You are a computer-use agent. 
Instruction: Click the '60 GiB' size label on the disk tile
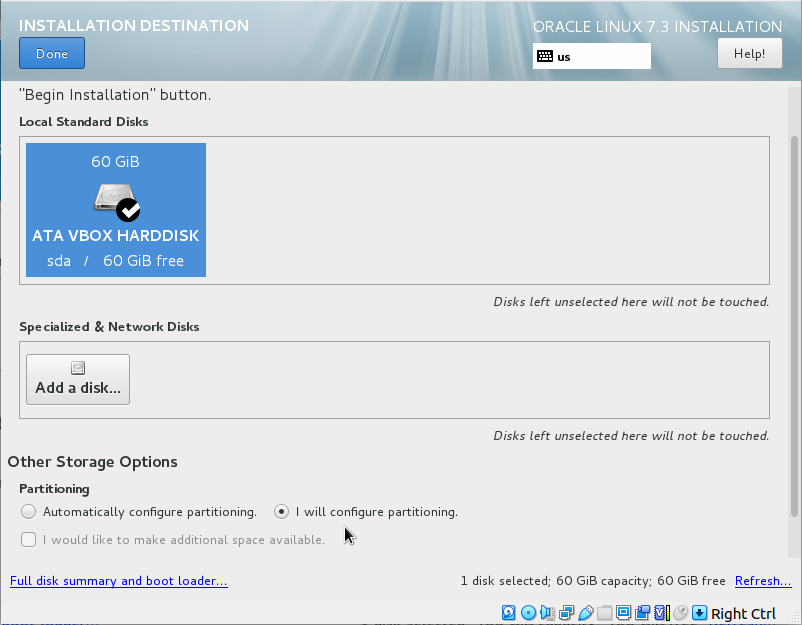[116, 162]
